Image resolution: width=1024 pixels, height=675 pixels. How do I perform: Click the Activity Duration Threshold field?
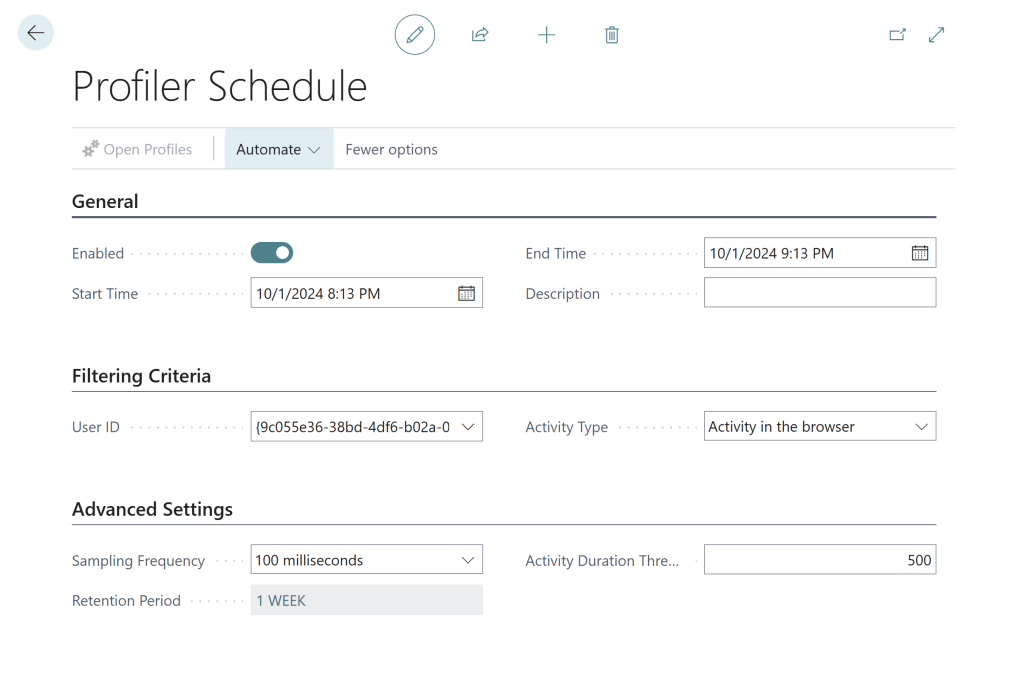point(820,560)
